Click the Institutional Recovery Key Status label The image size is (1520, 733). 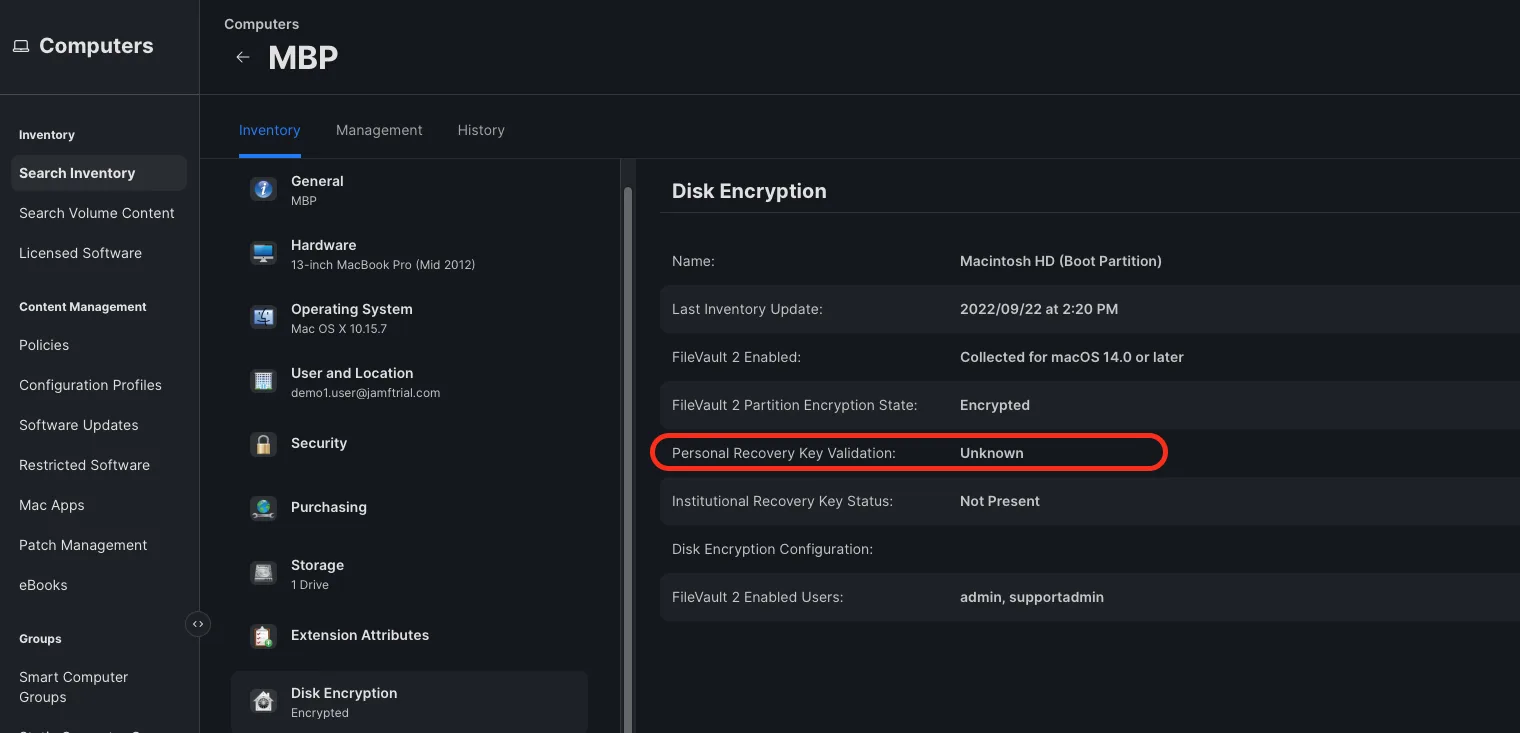coord(783,501)
